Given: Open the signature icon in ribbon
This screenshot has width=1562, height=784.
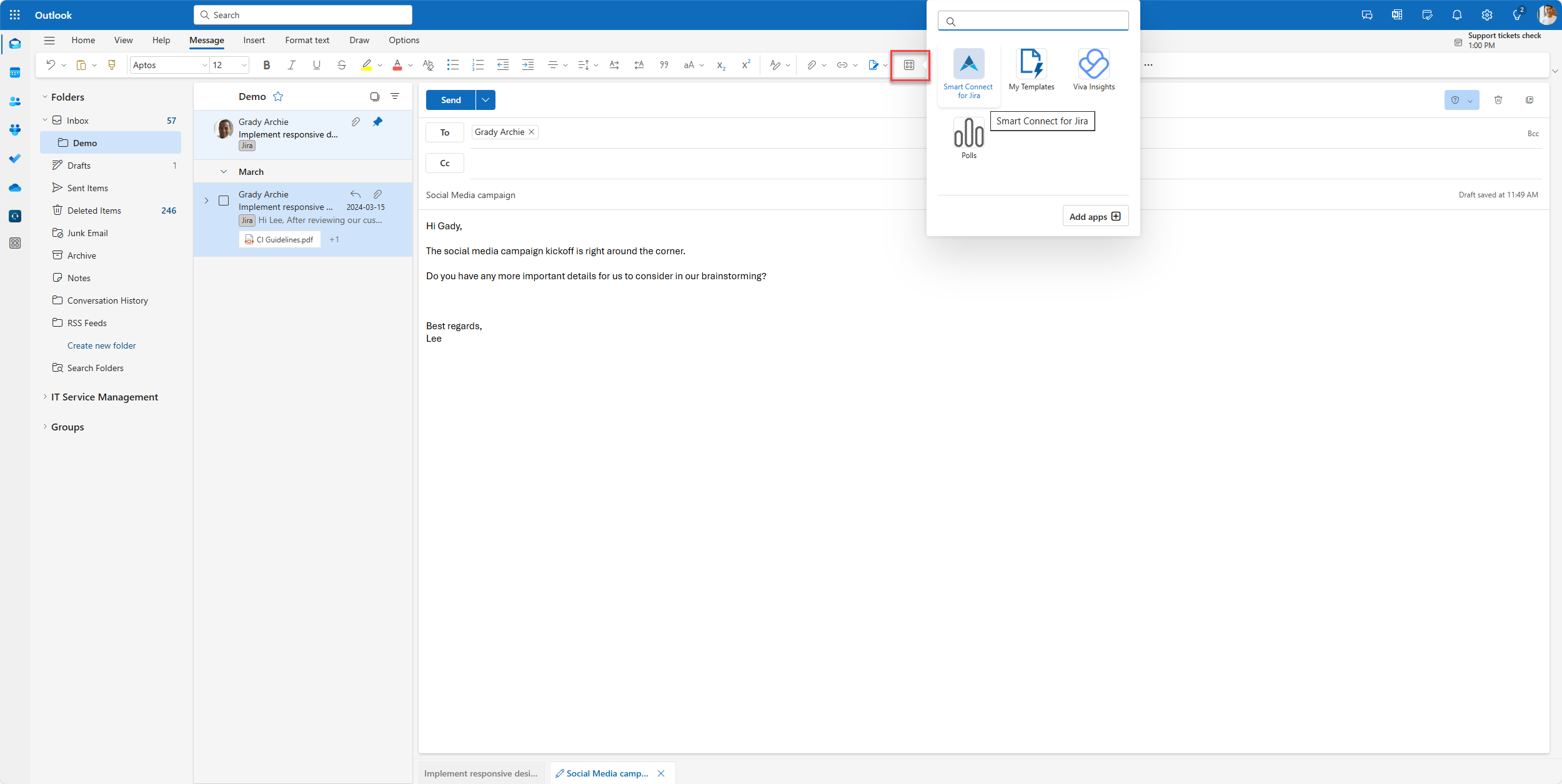Looking at the screenshot, I should coord(873,65).
